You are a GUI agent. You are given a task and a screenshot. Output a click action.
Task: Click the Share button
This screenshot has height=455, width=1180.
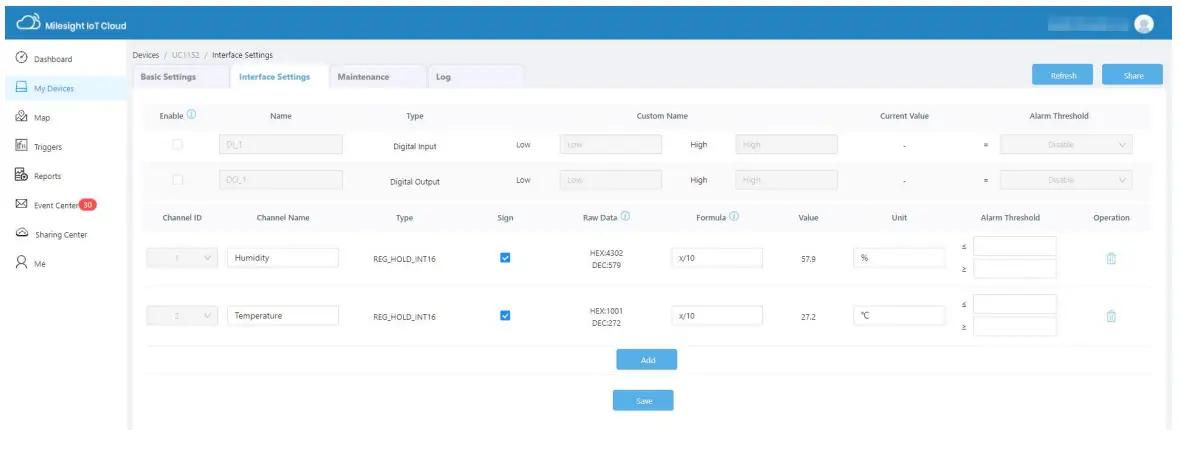coord(1133,74)
